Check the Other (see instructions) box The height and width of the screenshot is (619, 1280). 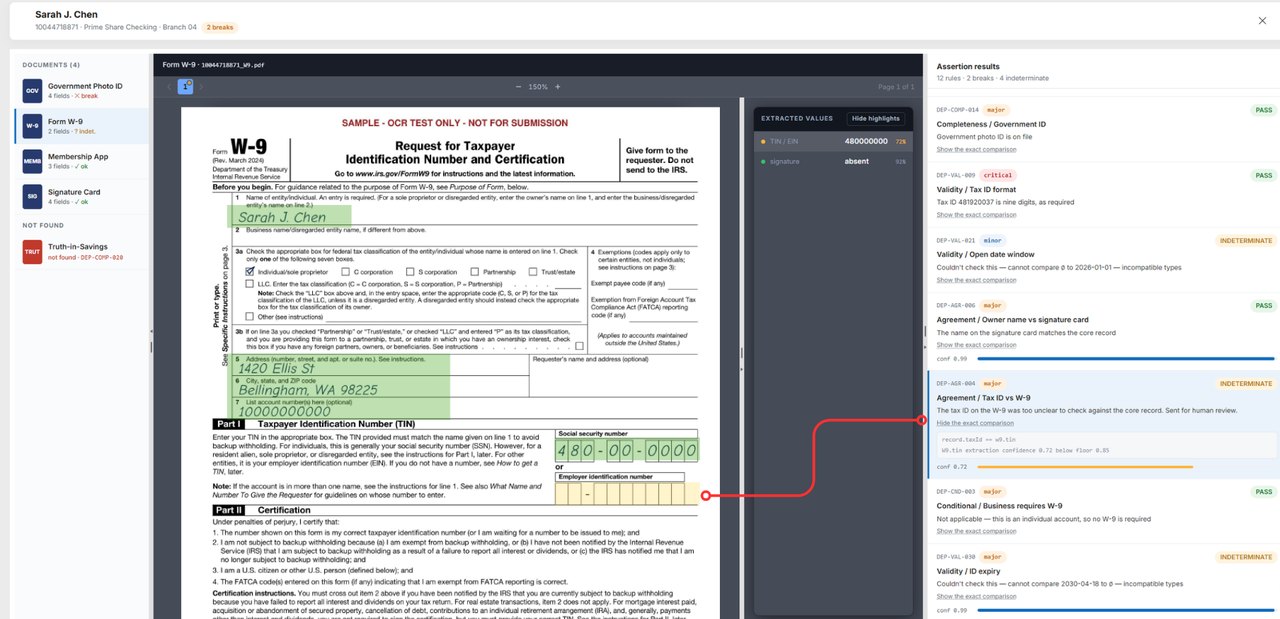[x=250, y=315]
